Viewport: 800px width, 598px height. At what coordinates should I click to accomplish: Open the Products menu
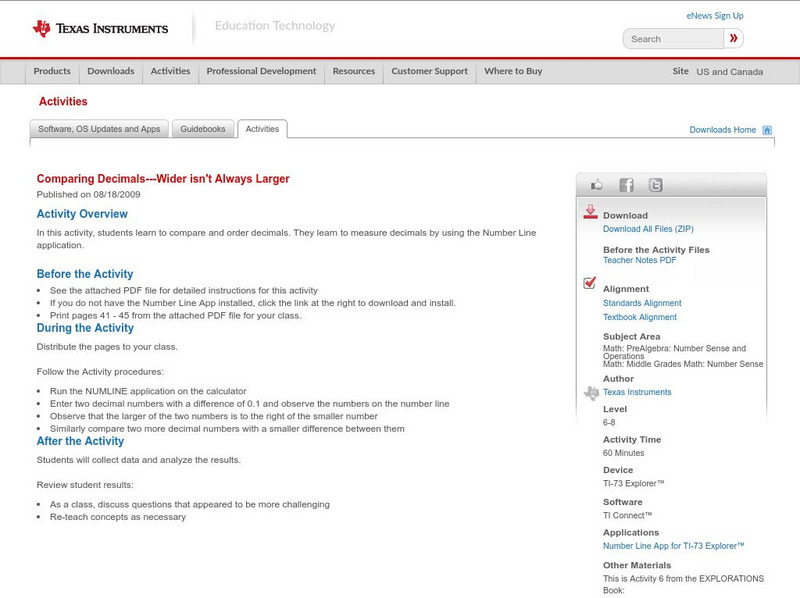point(52,71)
